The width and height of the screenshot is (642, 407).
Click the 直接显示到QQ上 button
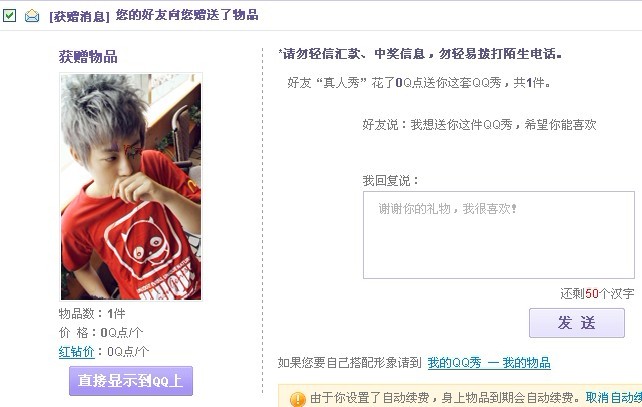pyautogui.click(x=131, y=381)
